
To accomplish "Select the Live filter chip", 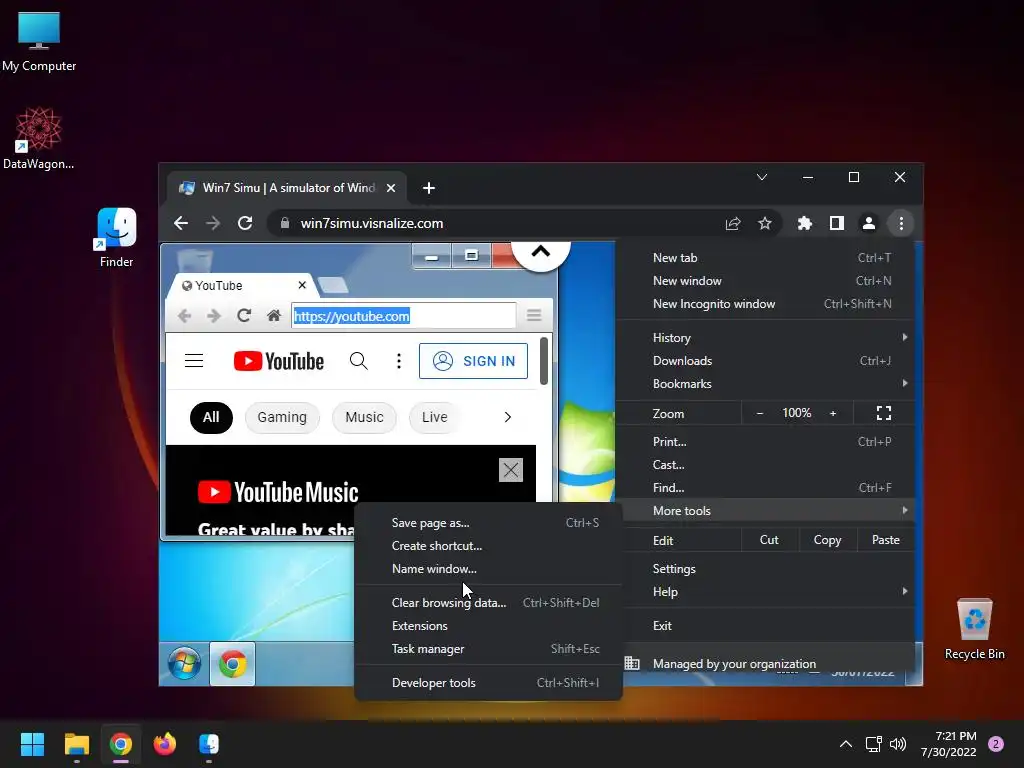I will coord(434,417).
